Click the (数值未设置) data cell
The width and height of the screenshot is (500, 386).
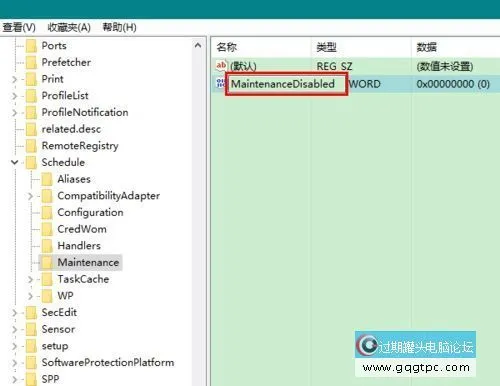[445, 66]
